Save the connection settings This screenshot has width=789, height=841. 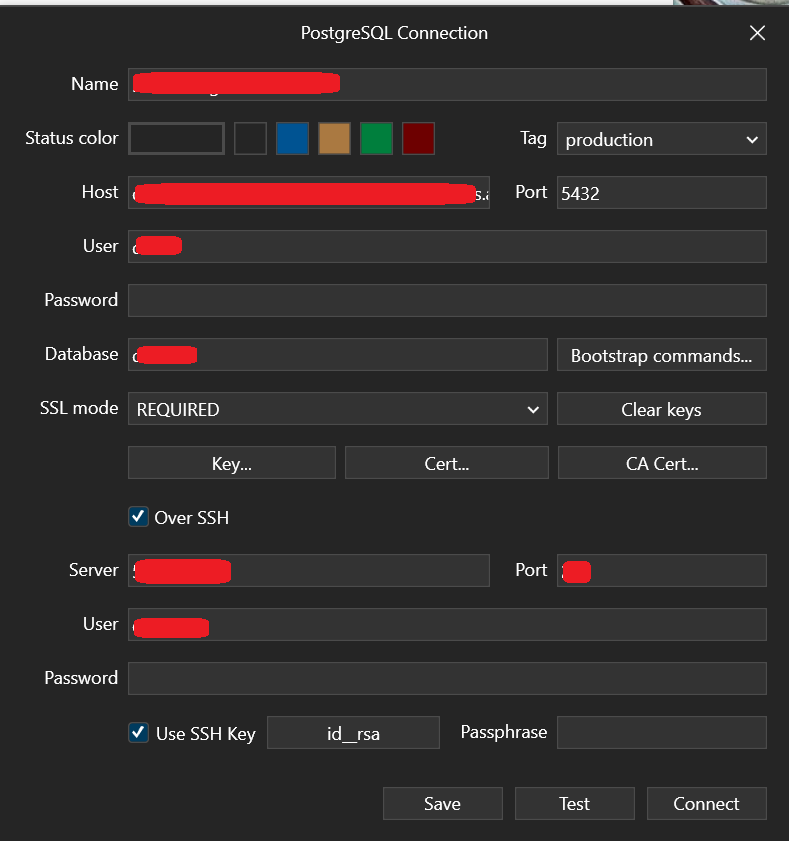443,803
